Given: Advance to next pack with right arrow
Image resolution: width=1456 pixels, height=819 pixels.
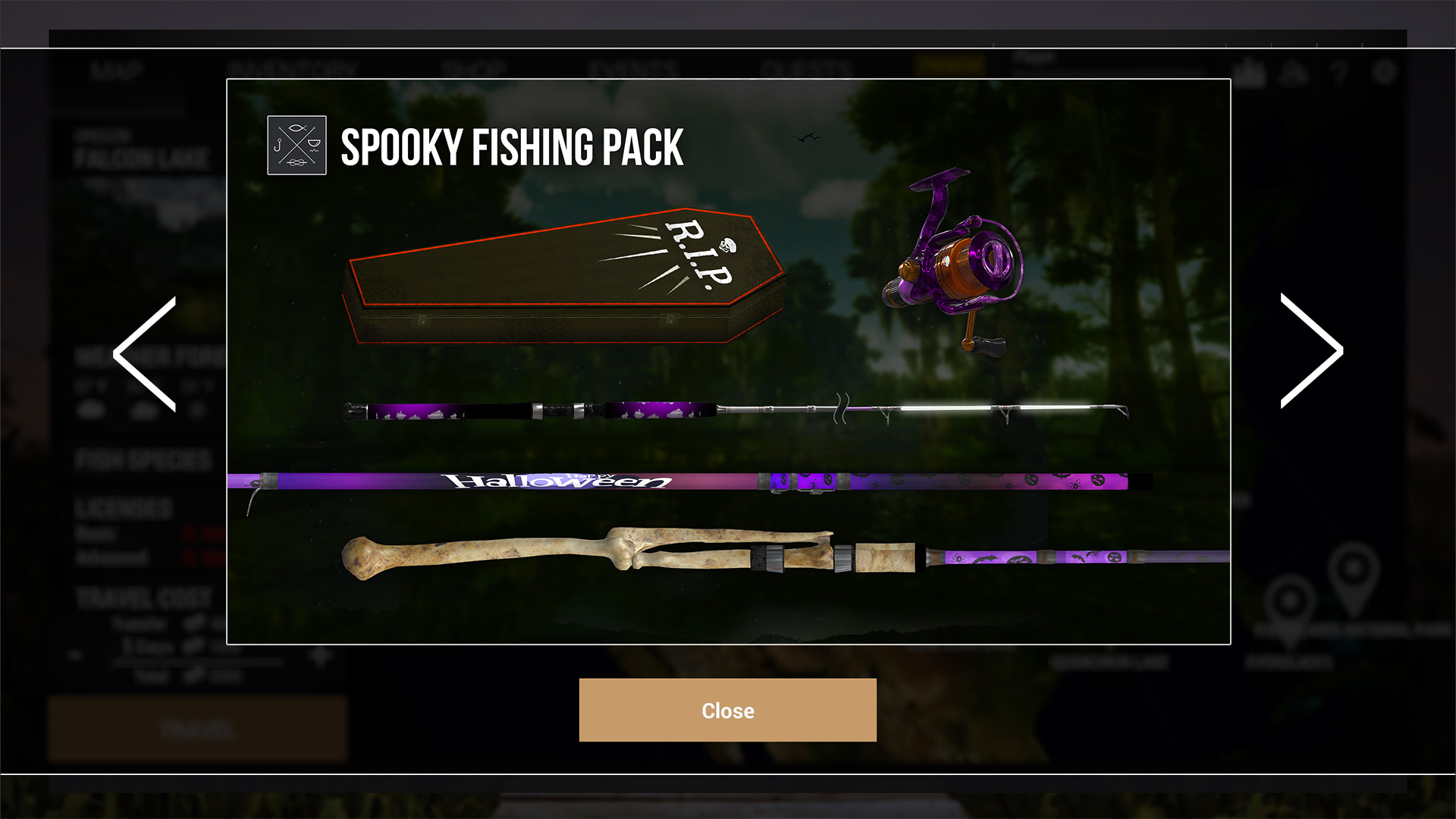Looking at the screenshot, I should pos(1312,350).
